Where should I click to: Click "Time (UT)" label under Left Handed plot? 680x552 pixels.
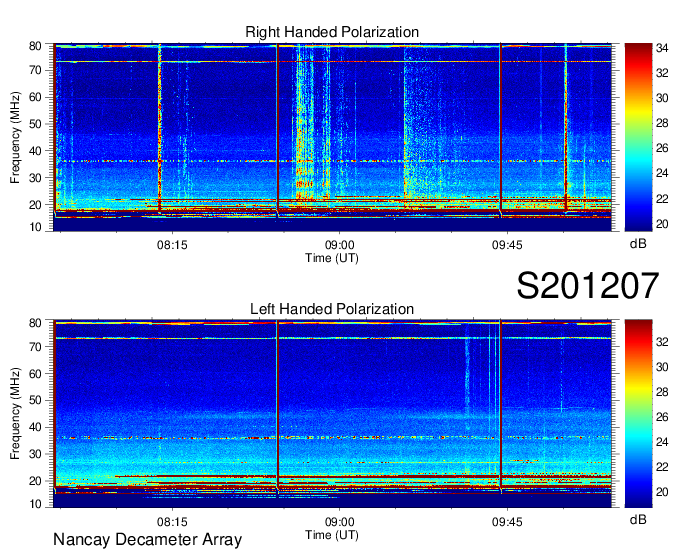pos(332,535)
